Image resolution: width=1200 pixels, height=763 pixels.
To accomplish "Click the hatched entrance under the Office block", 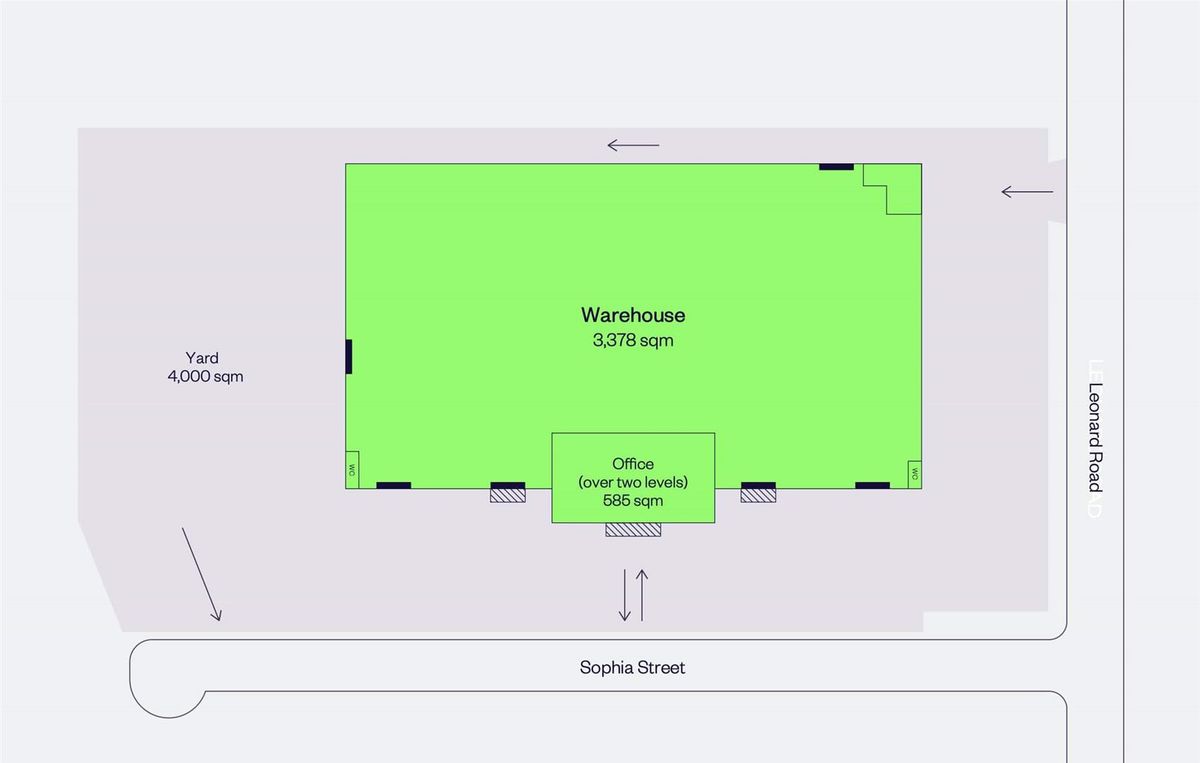I will coord(633,530).
